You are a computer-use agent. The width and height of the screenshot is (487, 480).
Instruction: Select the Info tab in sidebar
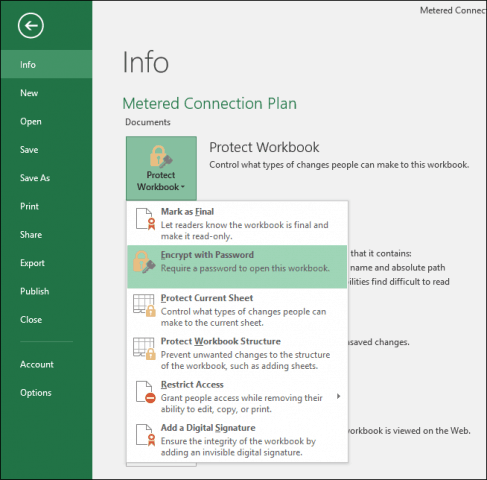pyautogui.click(x=46, y=64)
